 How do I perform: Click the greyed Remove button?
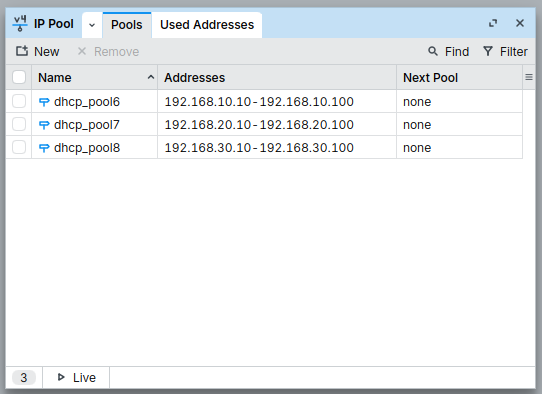click(x=108, y=51)
